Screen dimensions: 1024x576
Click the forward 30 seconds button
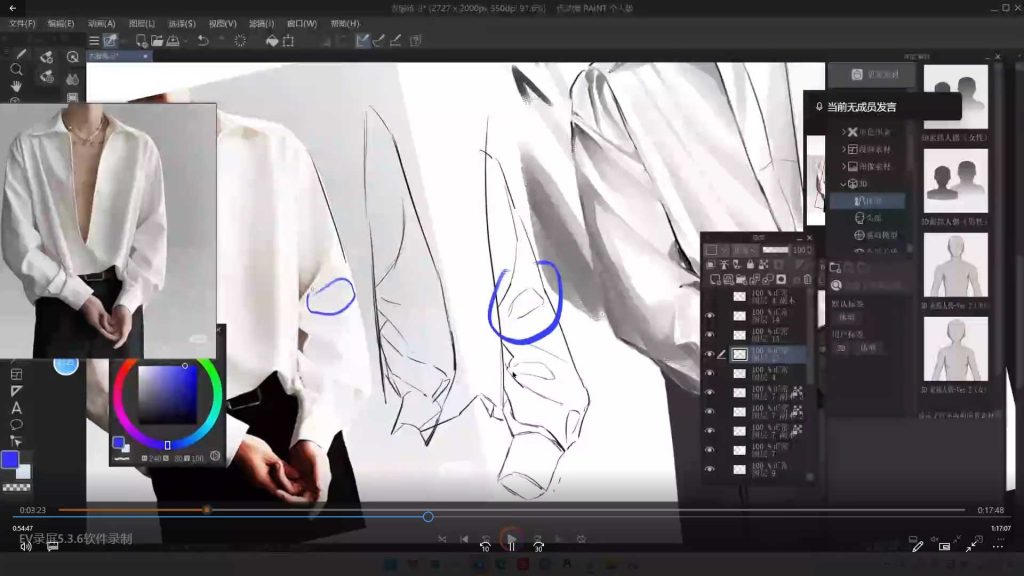tap(538, 546)
